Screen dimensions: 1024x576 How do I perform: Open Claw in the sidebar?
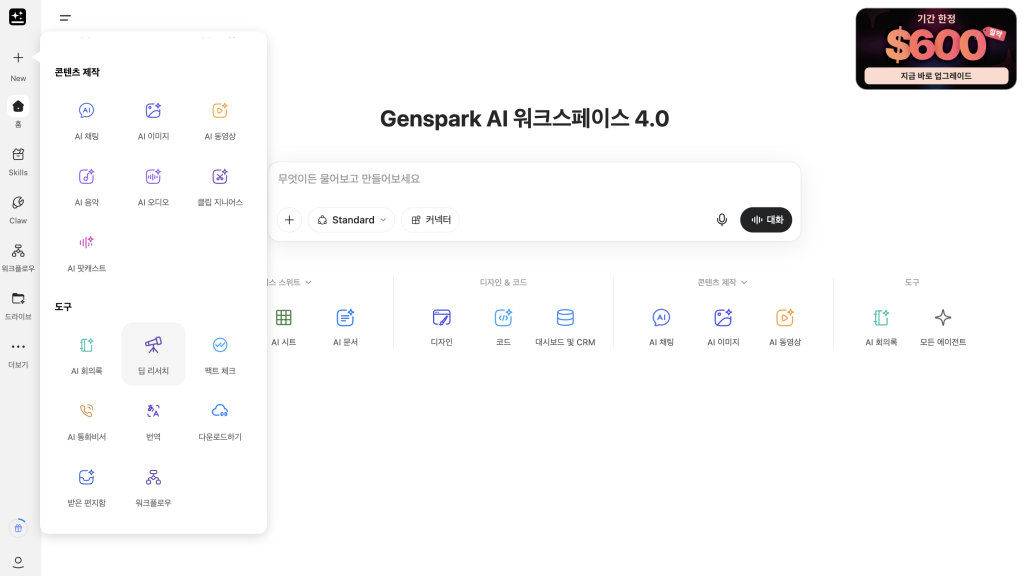point(18,210)
